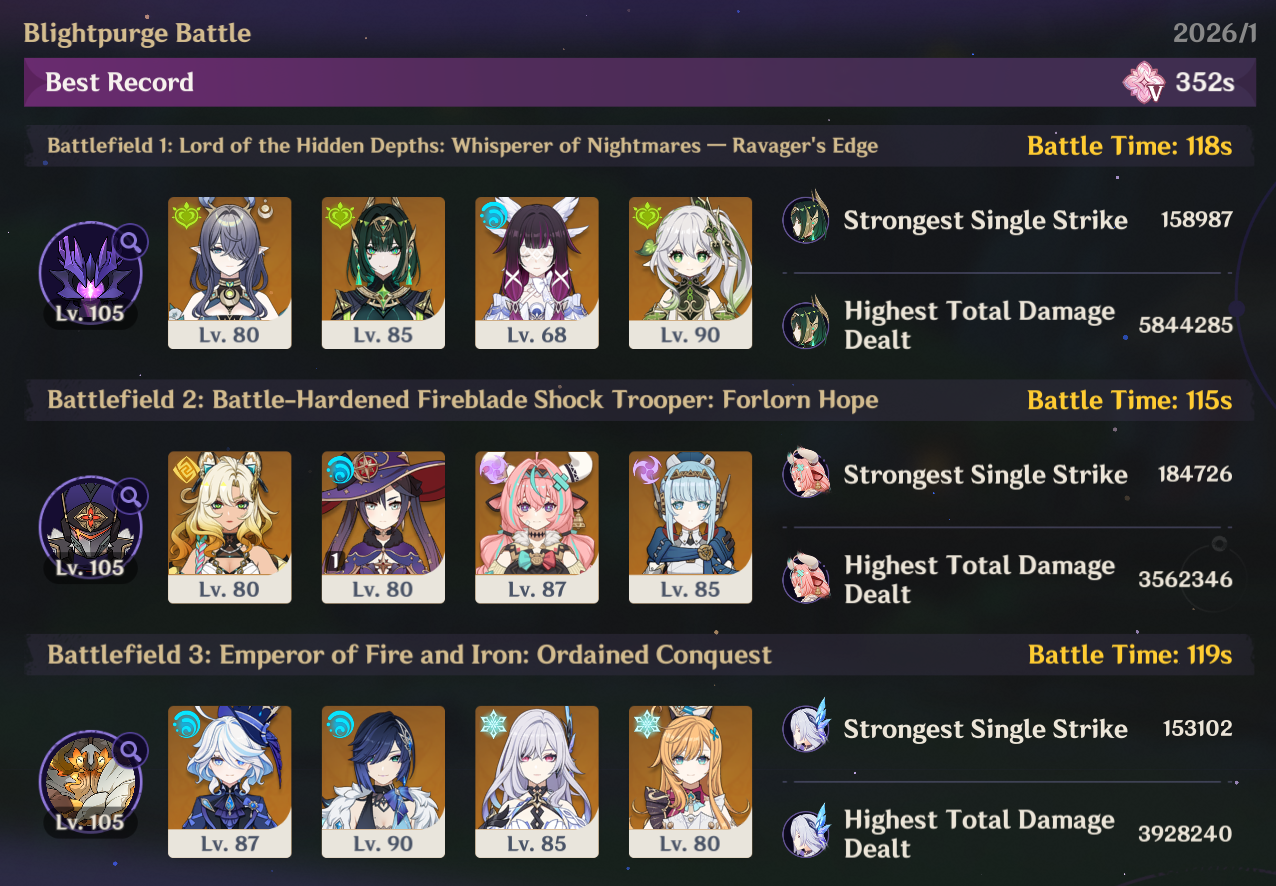Select pink-haired Lv. 87 character card
1276x886 pixels.
point(537,527)
